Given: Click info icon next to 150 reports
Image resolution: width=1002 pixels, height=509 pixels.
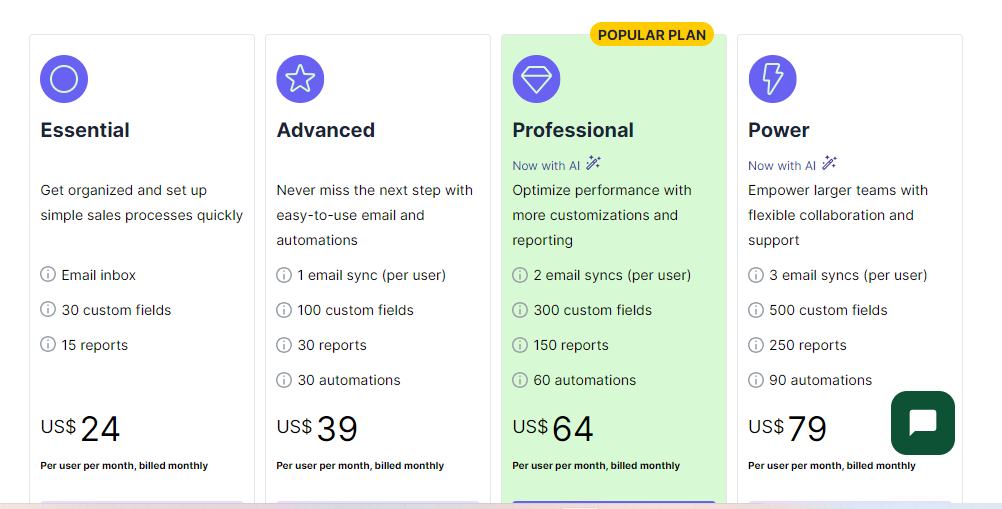Looking at the screenshot, I should tap(520, 345).
